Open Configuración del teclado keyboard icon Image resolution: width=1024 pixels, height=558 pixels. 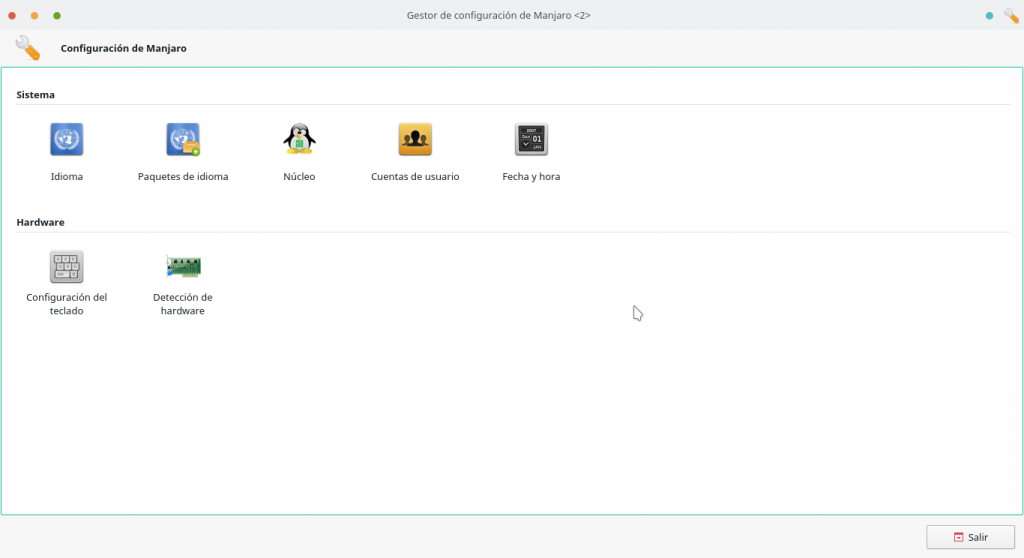(67, 267)
